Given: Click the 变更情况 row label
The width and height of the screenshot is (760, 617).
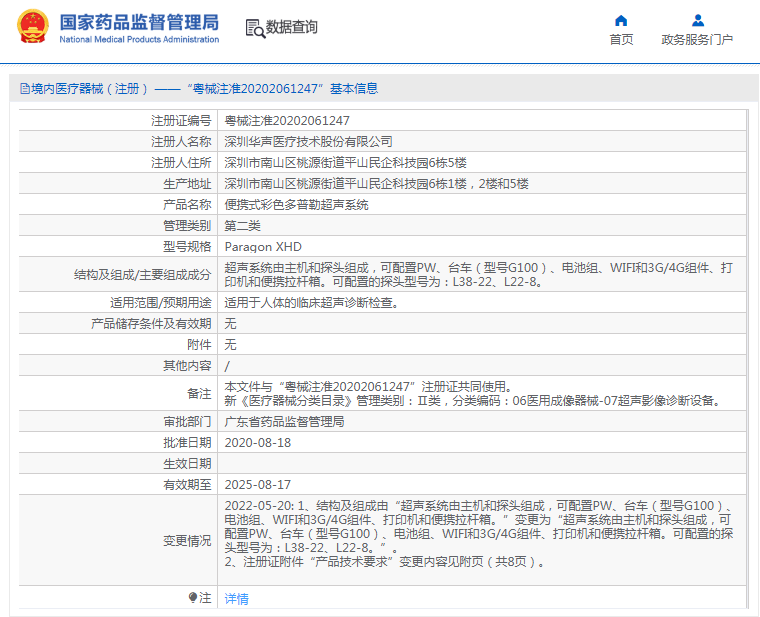Looking at the screenshot, I should click(187, 540).
